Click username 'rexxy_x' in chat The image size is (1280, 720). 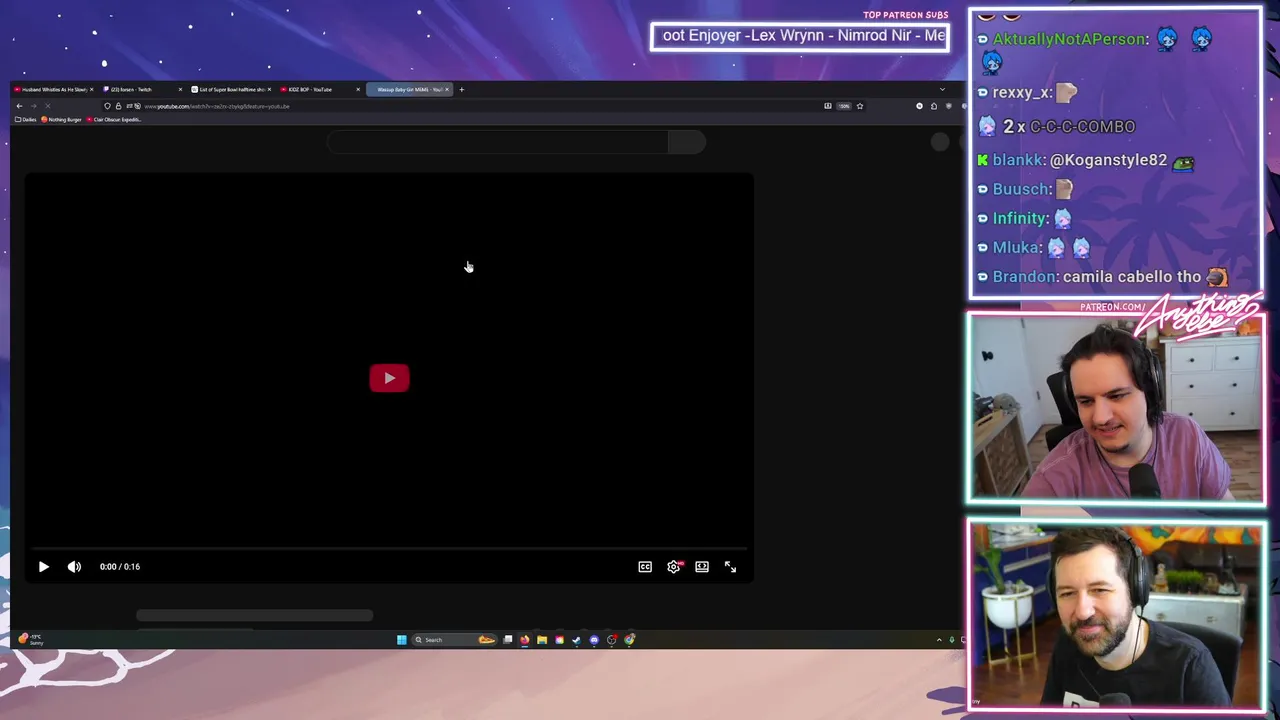pos(1021,93)
